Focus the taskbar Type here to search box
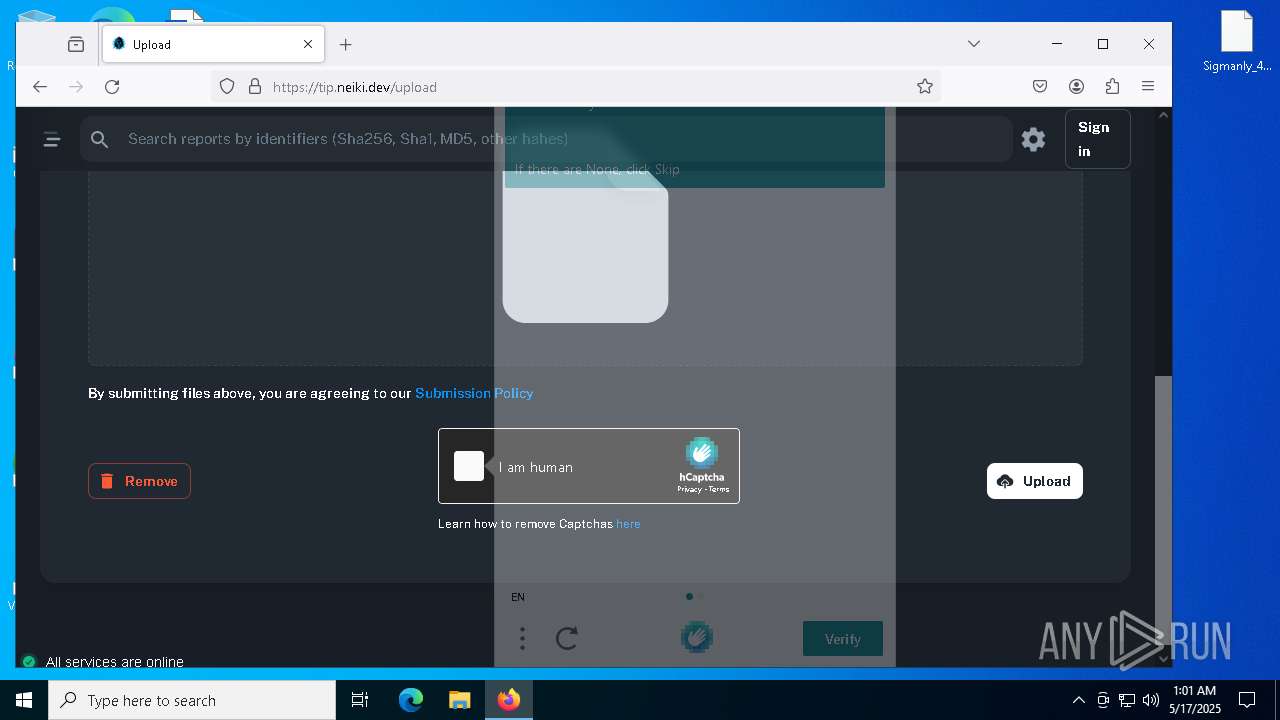The image size is (1280, 720). (x=192, y=700)
